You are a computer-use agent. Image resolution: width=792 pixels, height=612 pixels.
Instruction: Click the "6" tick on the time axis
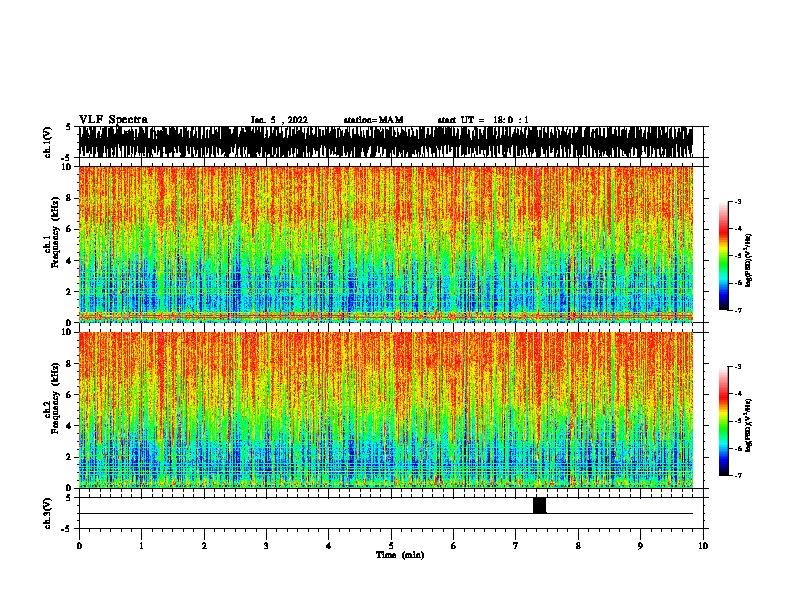pyautogui.click(x=453, y=546)
